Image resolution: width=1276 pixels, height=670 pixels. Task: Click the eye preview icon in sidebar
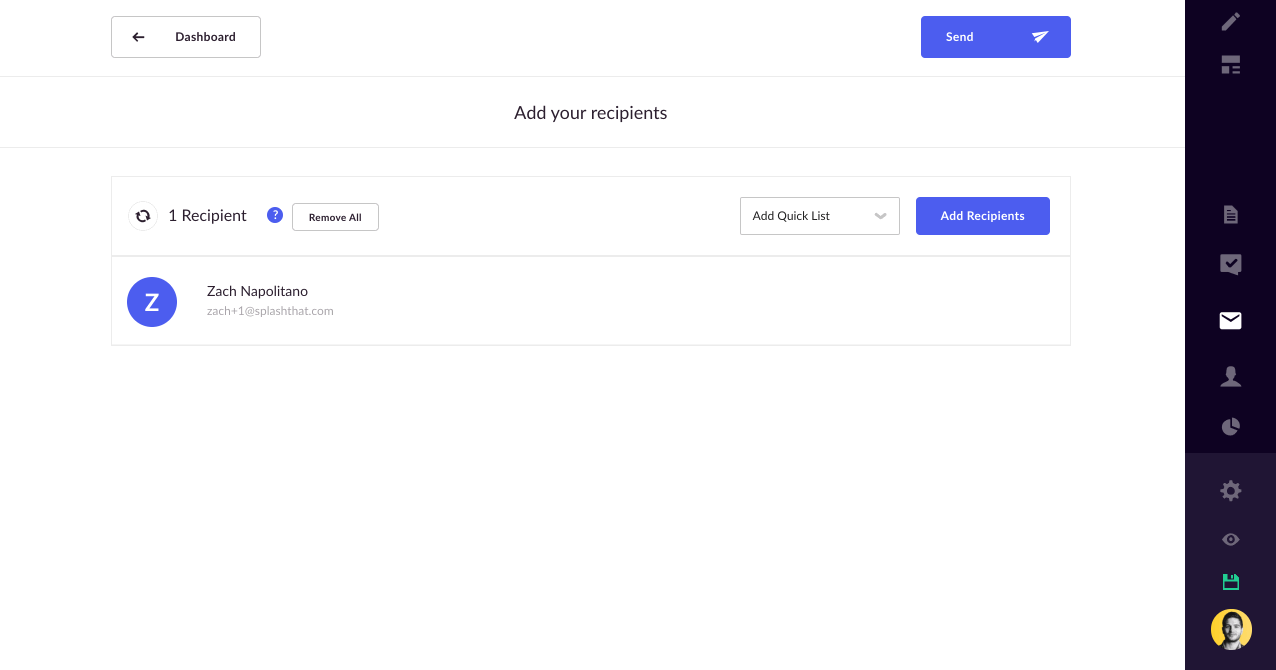pyautogui.click(x=1231, y=540)
